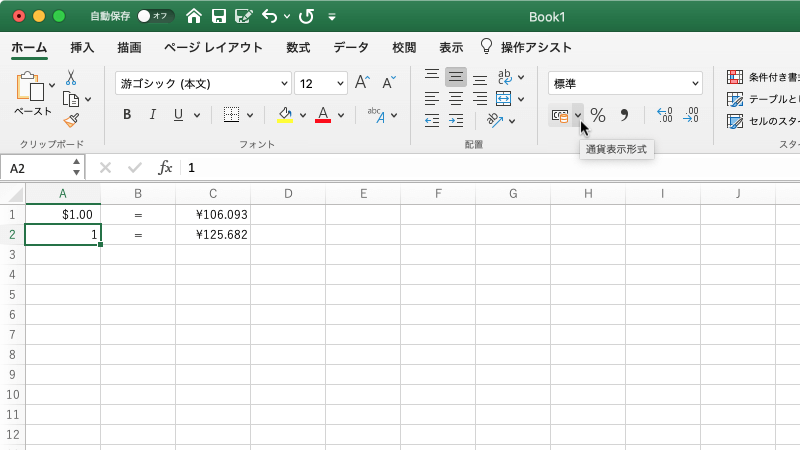Open the undo history dropdown arrow
Viewport: 800px width, 450px height.
point(287,17)
